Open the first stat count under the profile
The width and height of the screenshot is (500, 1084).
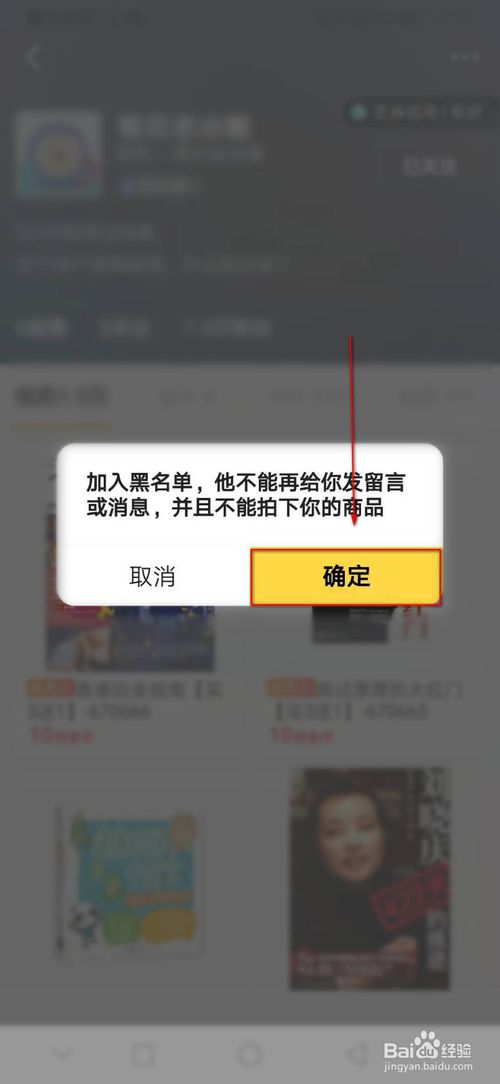(41, 328)
